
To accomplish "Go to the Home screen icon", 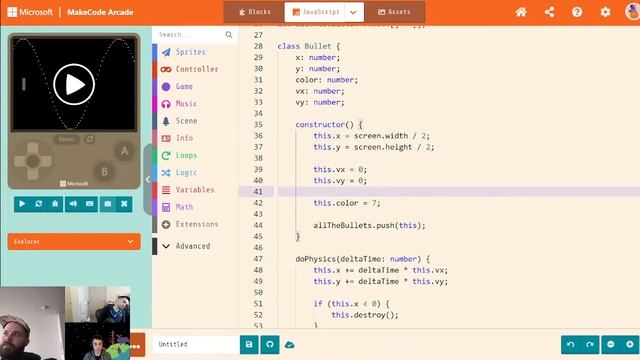I will 521,12.
